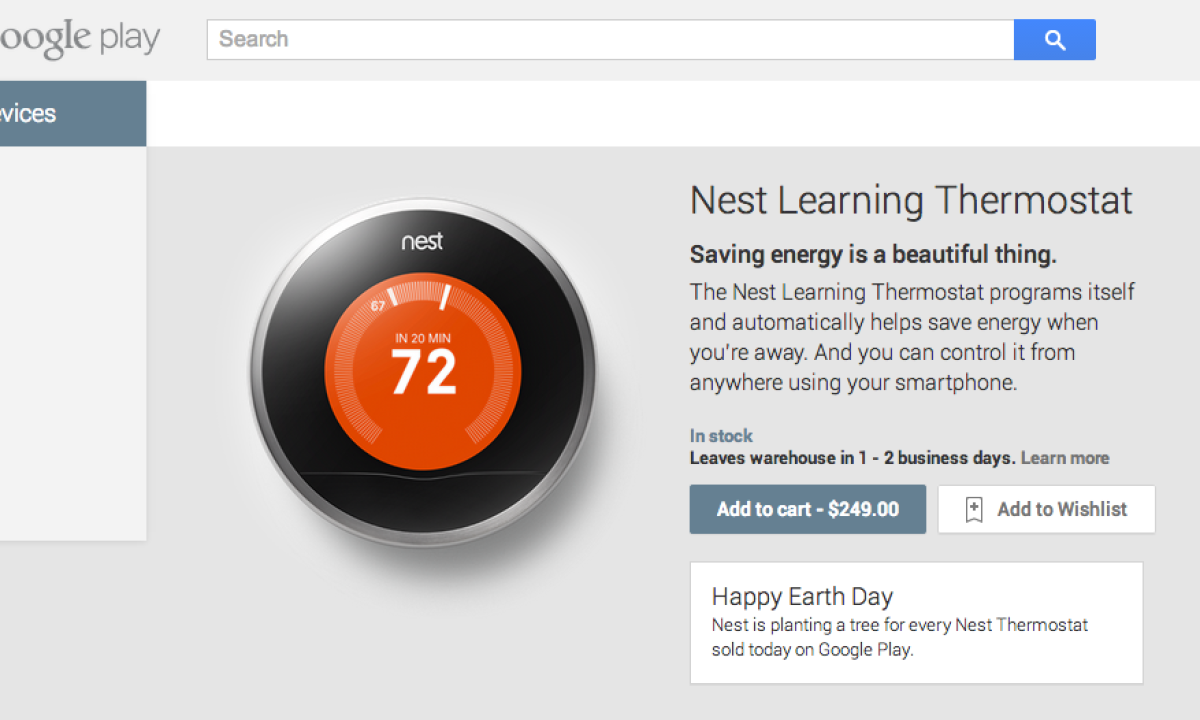1200x720 pixels.
Task: Click the Nest Learning Thermostat product title
Action: tap(911, 201)
